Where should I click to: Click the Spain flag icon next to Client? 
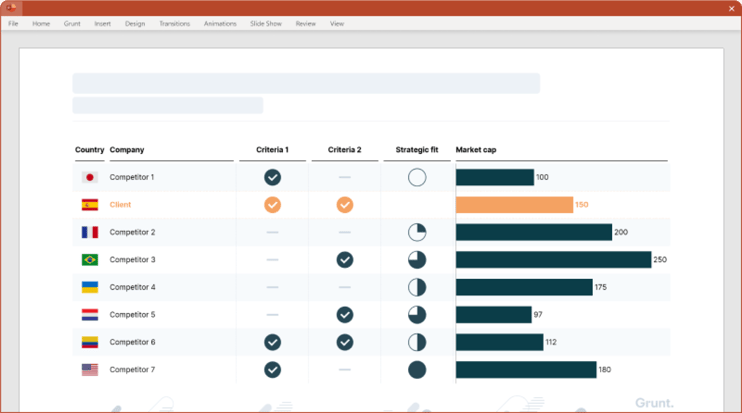(x=90, y=205)
